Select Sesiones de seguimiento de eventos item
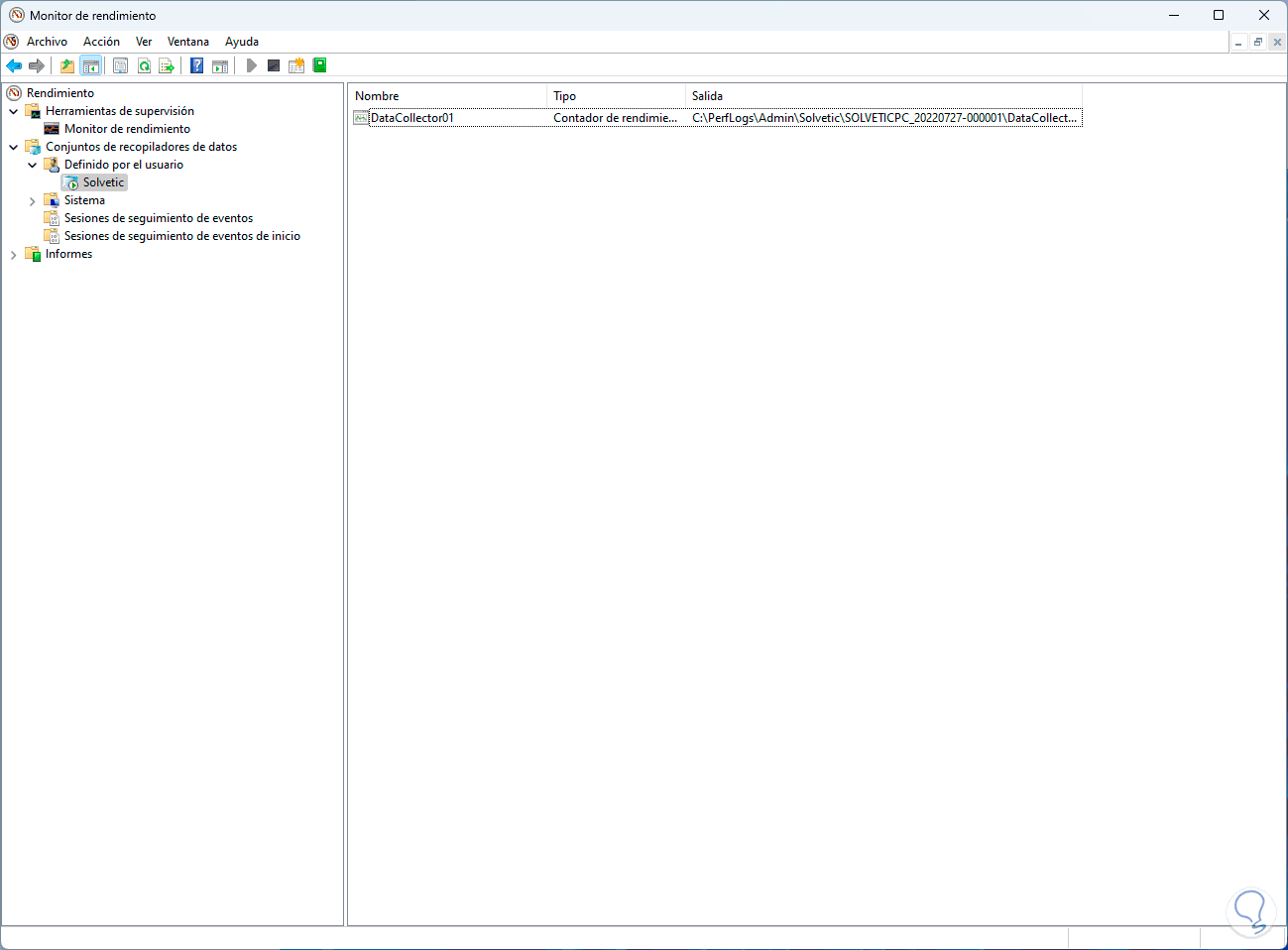Image resolution: width=1288 pixels, height=950 pixels. click(159, 218)
